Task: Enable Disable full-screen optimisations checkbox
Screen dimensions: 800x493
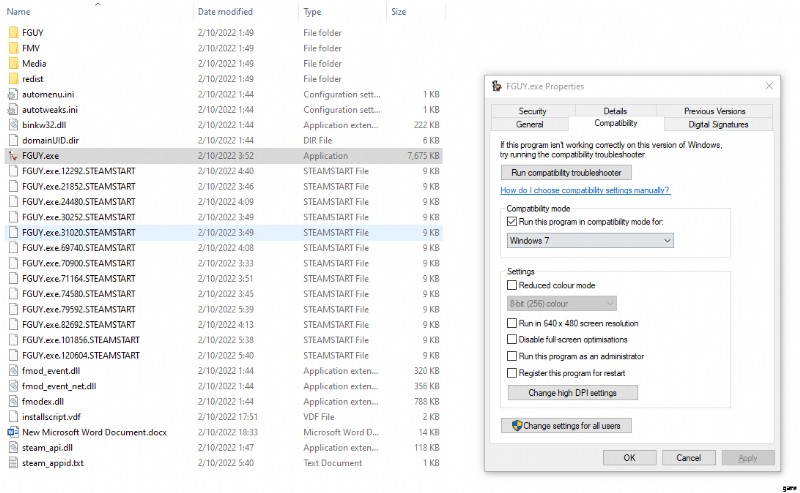Action: 512,339
